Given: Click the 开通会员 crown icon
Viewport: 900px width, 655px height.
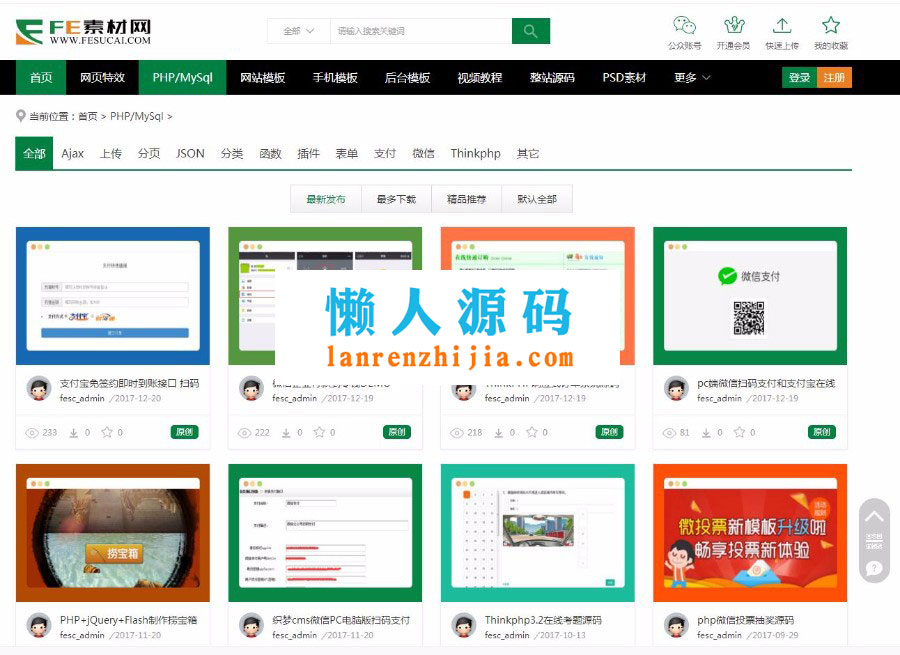Looking at the screenshot, I should pos(734,25).
